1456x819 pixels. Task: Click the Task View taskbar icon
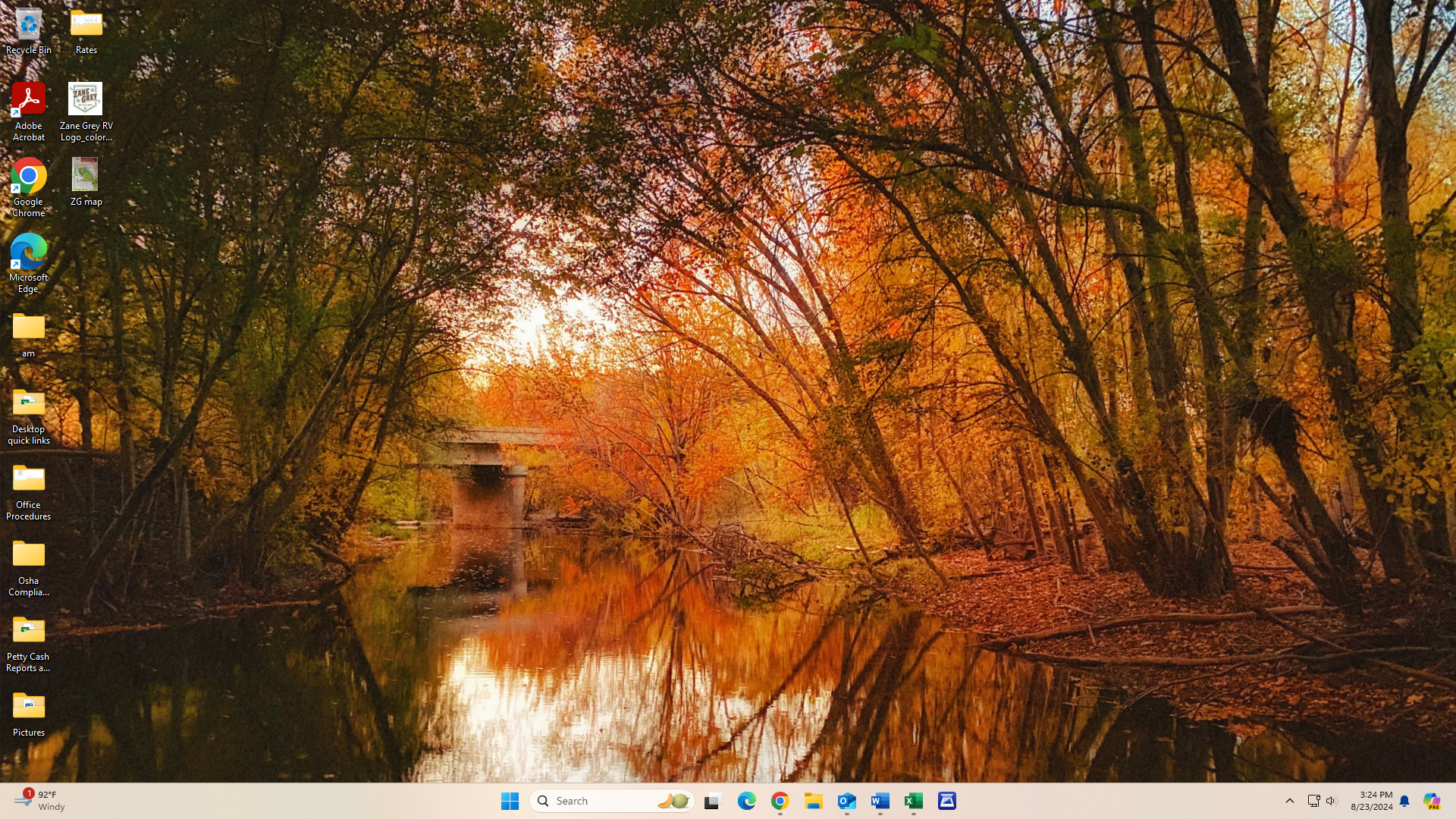click(713, 802)
